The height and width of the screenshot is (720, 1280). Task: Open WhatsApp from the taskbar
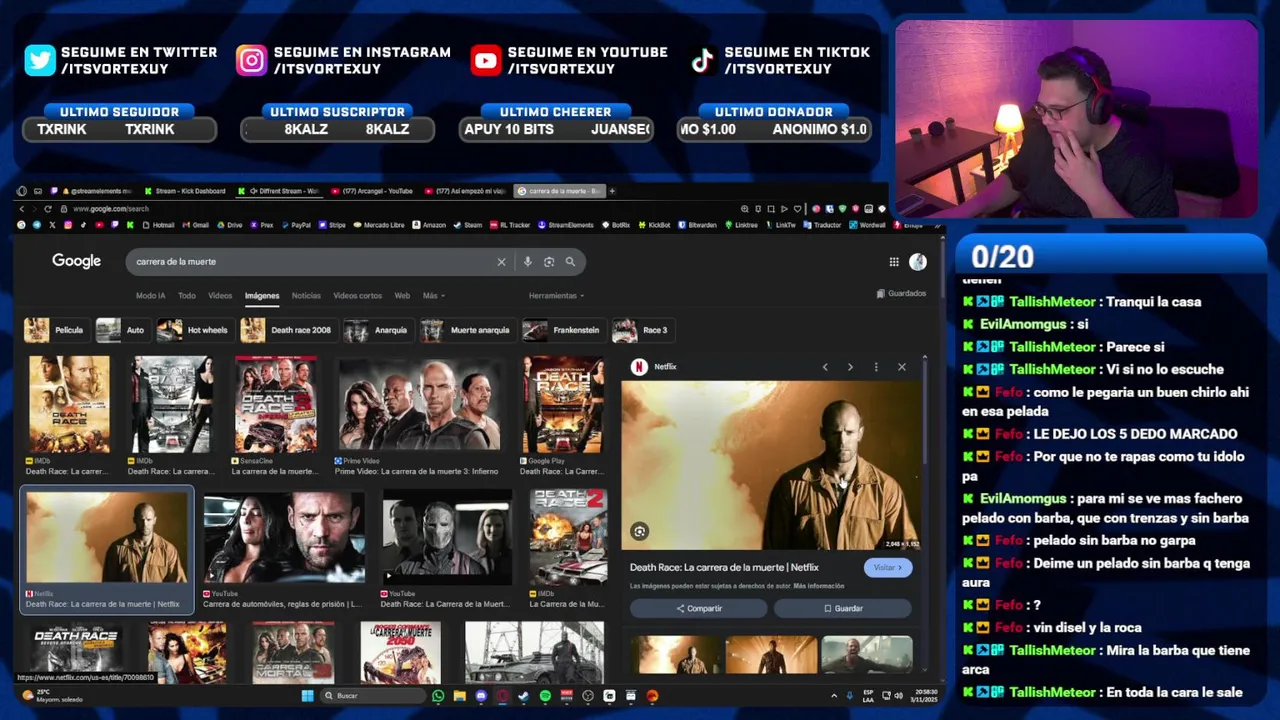tap(438, 696)
